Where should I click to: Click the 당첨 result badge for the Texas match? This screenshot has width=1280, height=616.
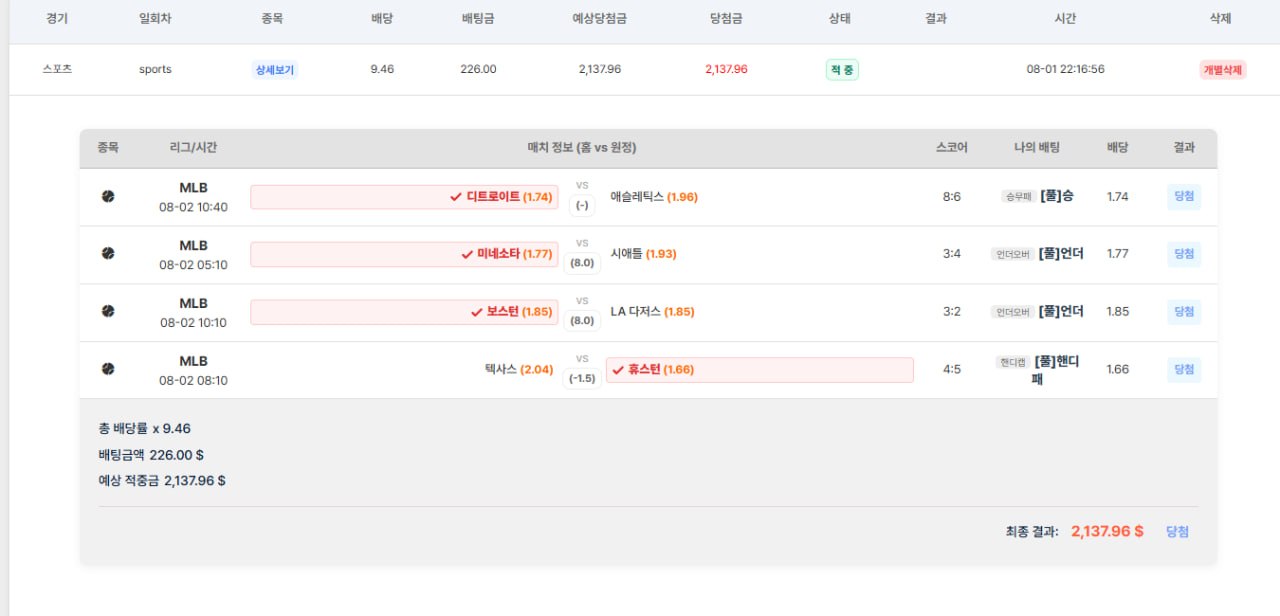1184,370
